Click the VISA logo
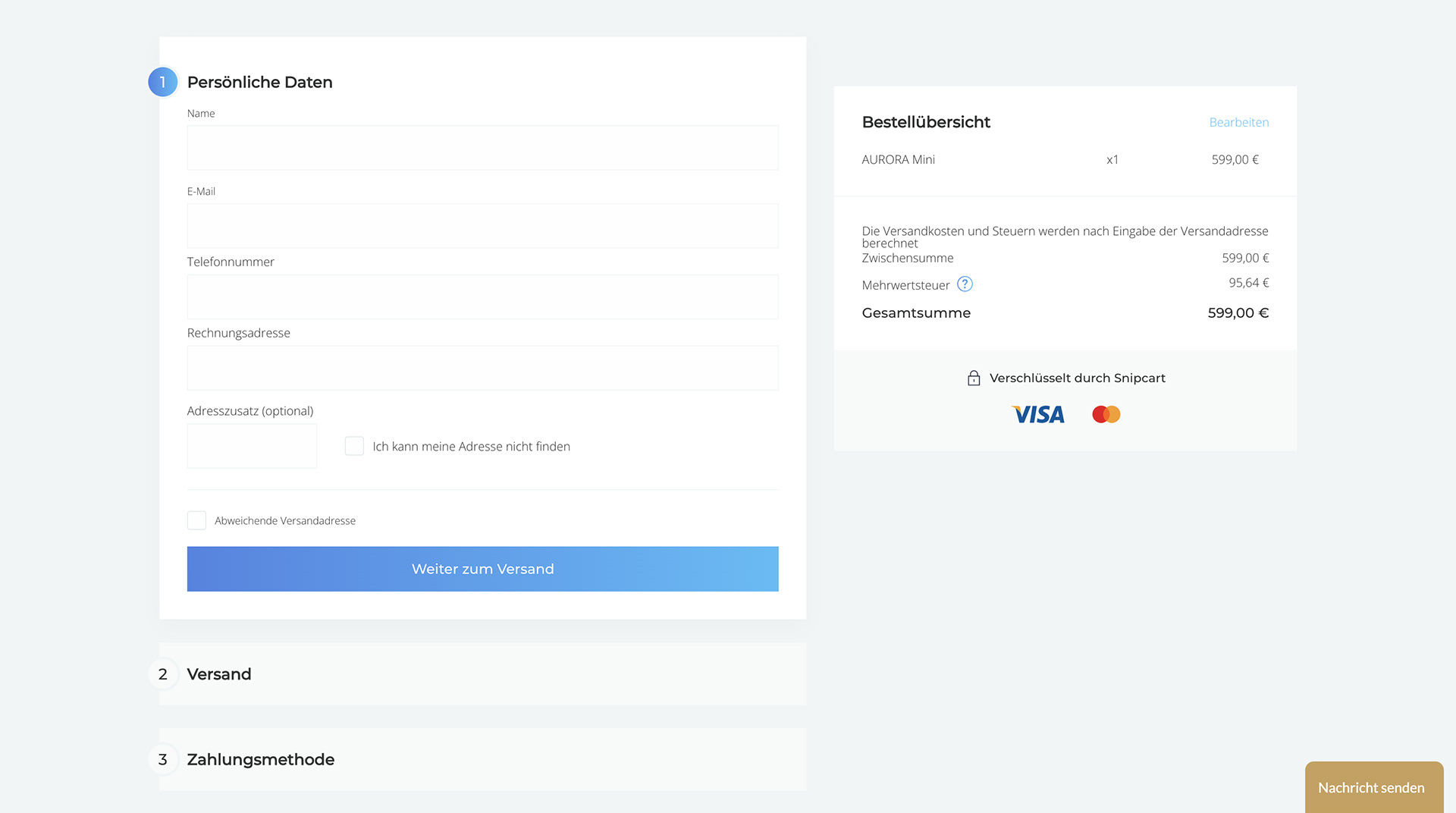Viewport: 1456px width, 813px height. (1038, 414)
